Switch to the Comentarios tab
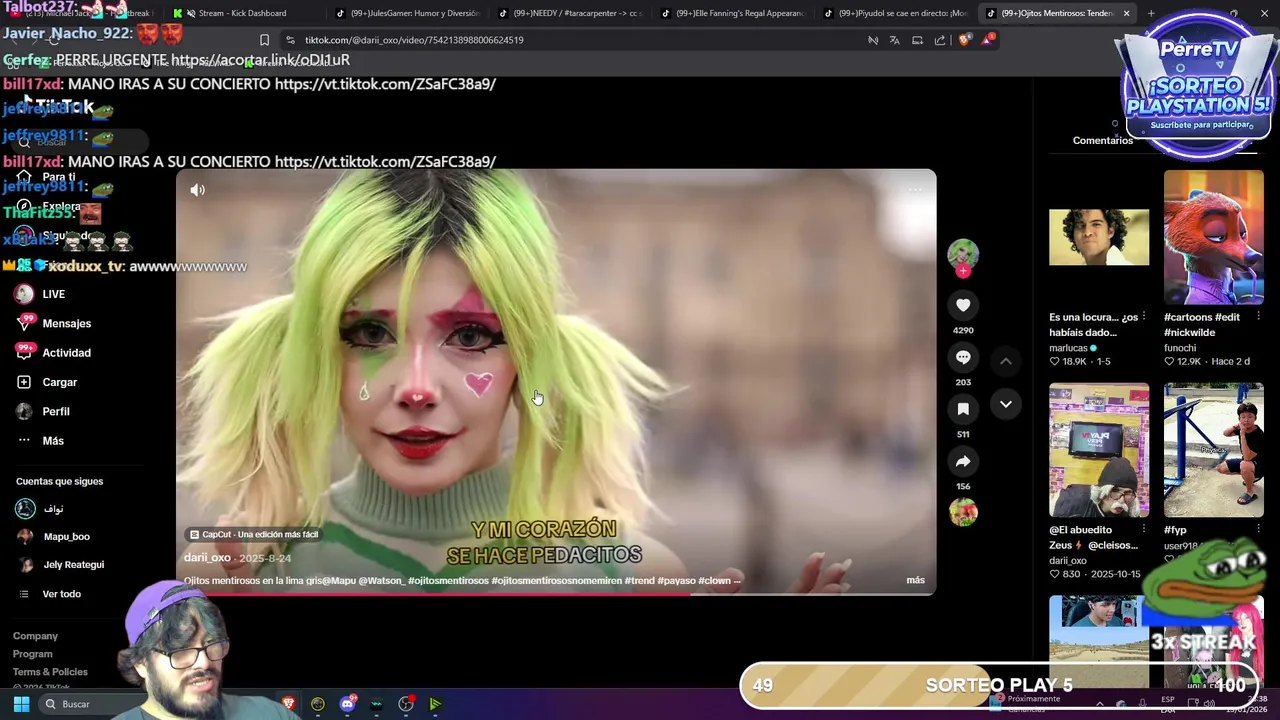This screenshot has height=720, width=1280. pyautogui.click(x=1103, y=140)
